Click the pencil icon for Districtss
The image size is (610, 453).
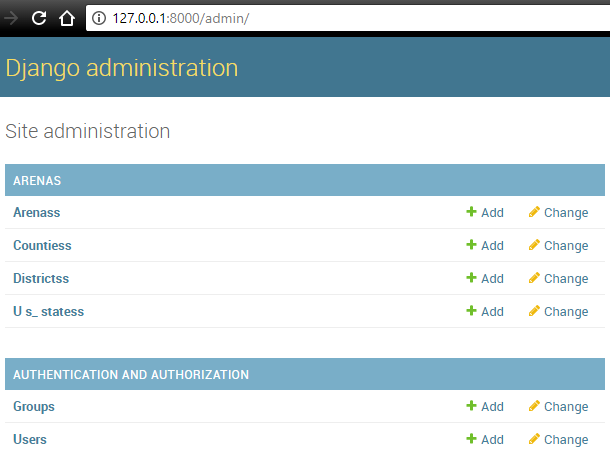534,277
